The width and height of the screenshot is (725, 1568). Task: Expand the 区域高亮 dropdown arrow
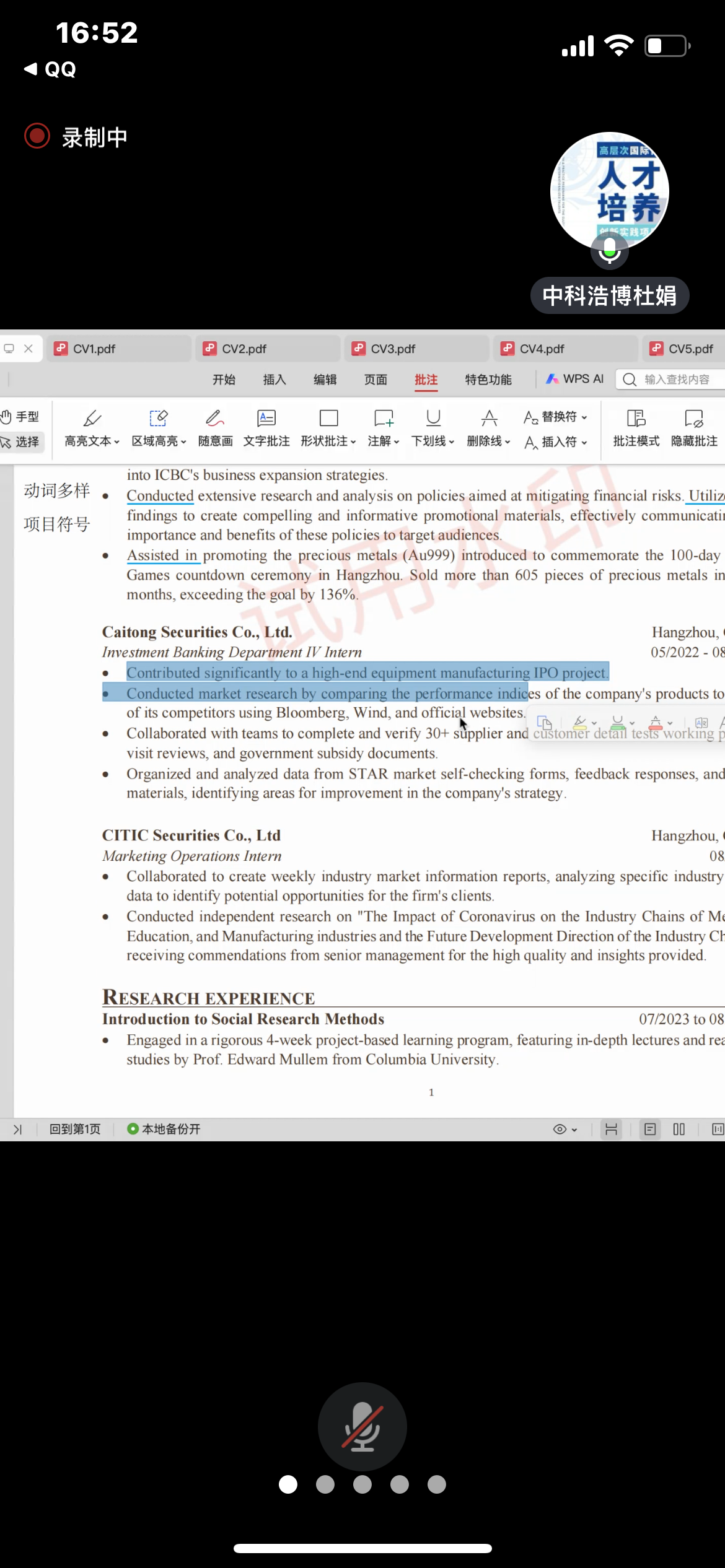(183, 442)
